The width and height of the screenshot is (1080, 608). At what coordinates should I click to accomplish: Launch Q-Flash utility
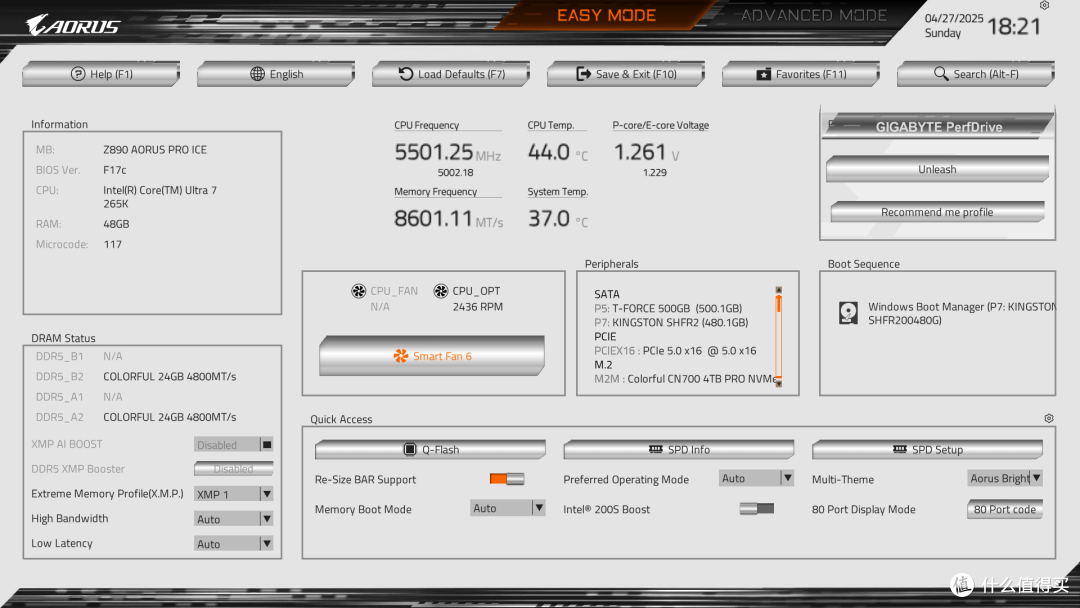pyautogui.click(x=430, y=450)
